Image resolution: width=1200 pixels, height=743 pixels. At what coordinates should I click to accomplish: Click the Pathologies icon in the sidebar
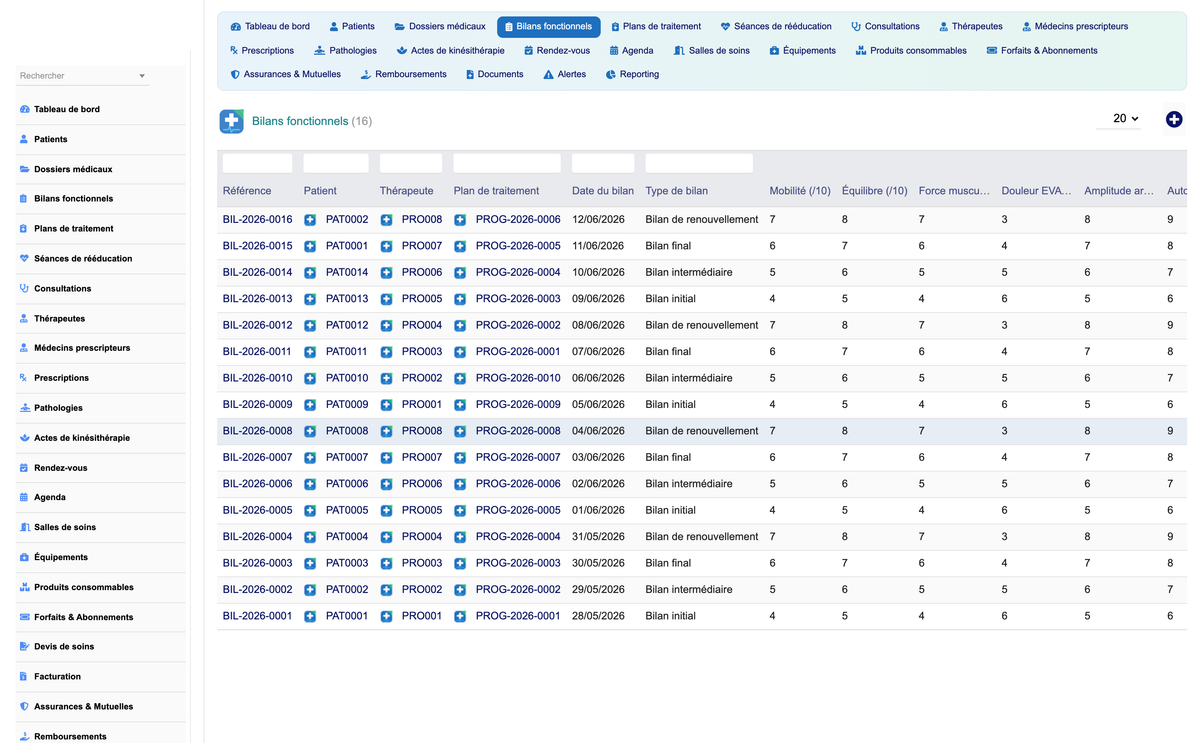coord(24,408)
